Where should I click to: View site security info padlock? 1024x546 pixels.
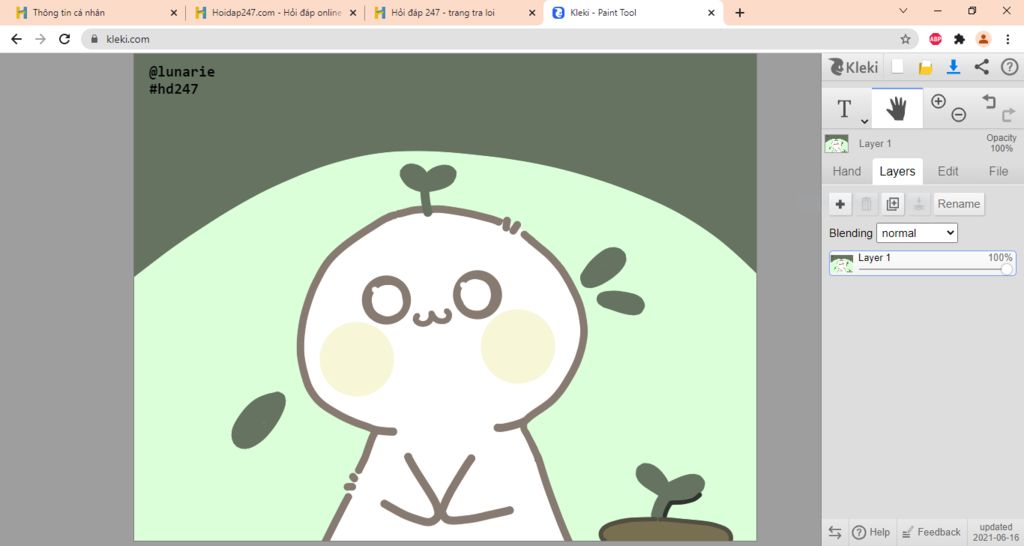click(95, 39)
